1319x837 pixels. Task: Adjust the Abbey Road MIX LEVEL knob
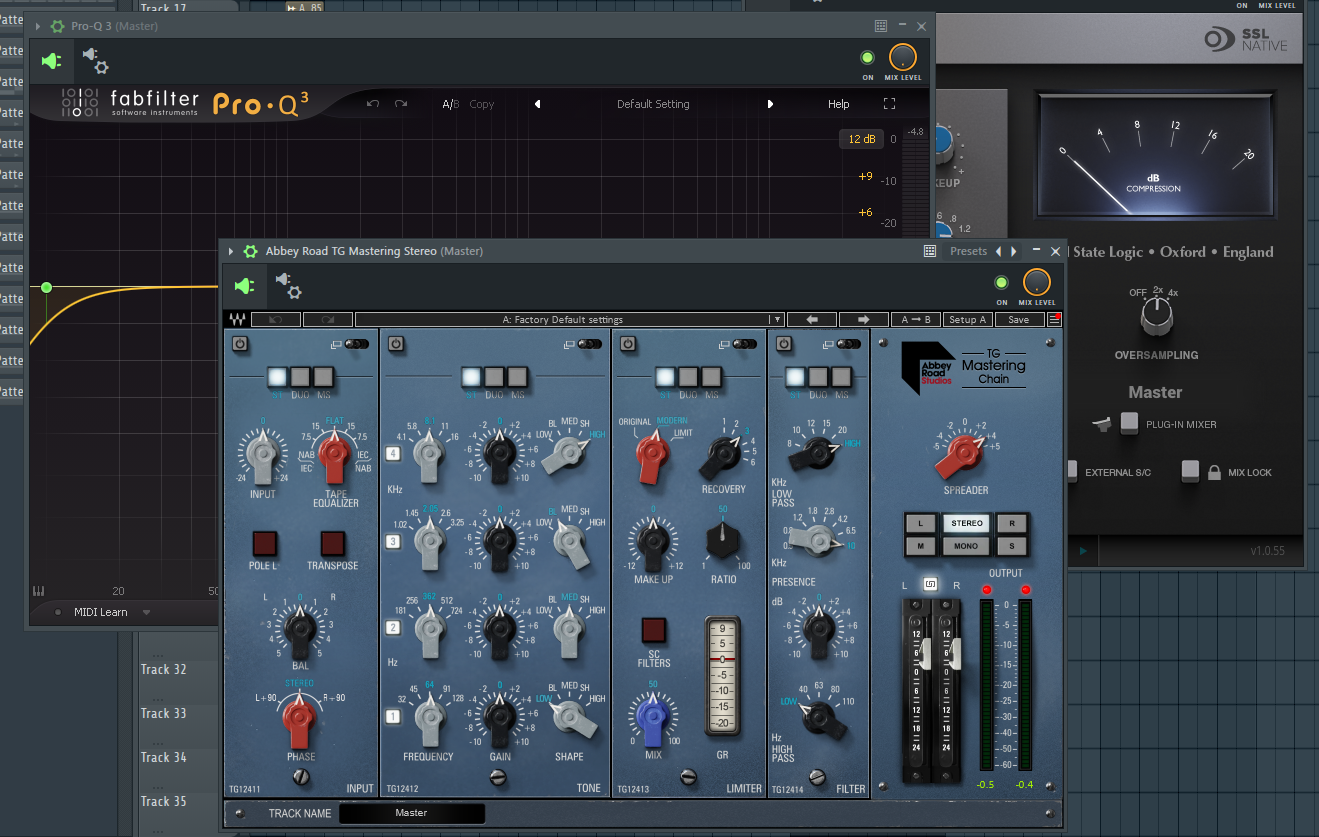[x=1037, y=282]
